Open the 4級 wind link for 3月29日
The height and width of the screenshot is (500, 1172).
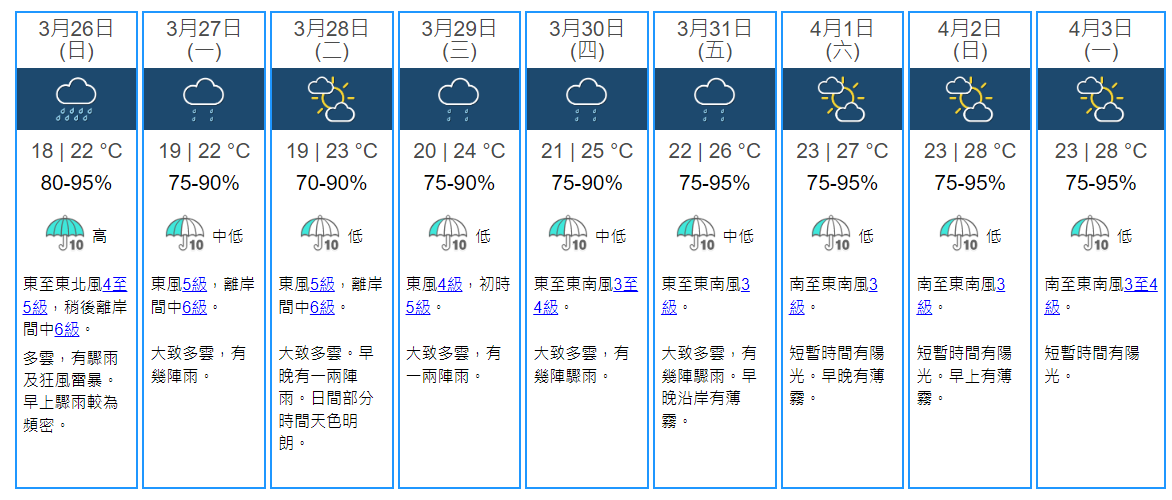pyautogui.click(x=450, y=285)
